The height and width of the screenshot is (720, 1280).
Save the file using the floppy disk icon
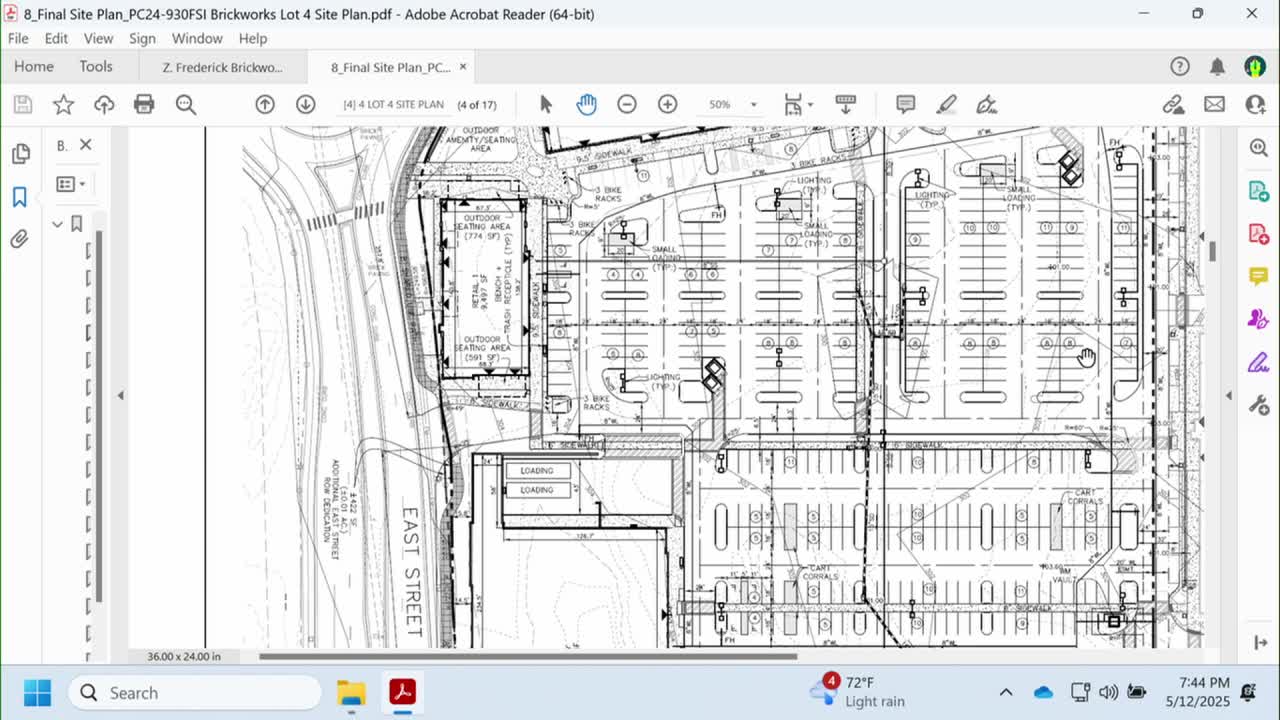pyautogui.click(x=22, y=104)
